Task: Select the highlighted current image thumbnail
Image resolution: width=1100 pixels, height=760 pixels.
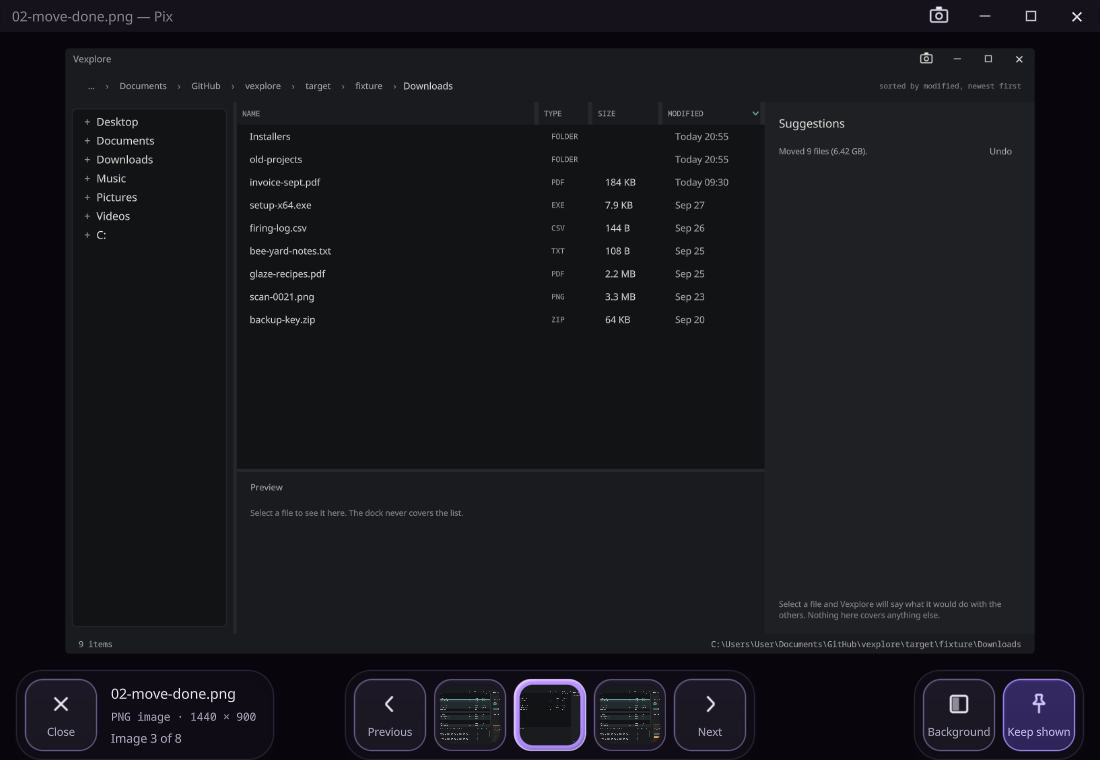Action: 550,714
